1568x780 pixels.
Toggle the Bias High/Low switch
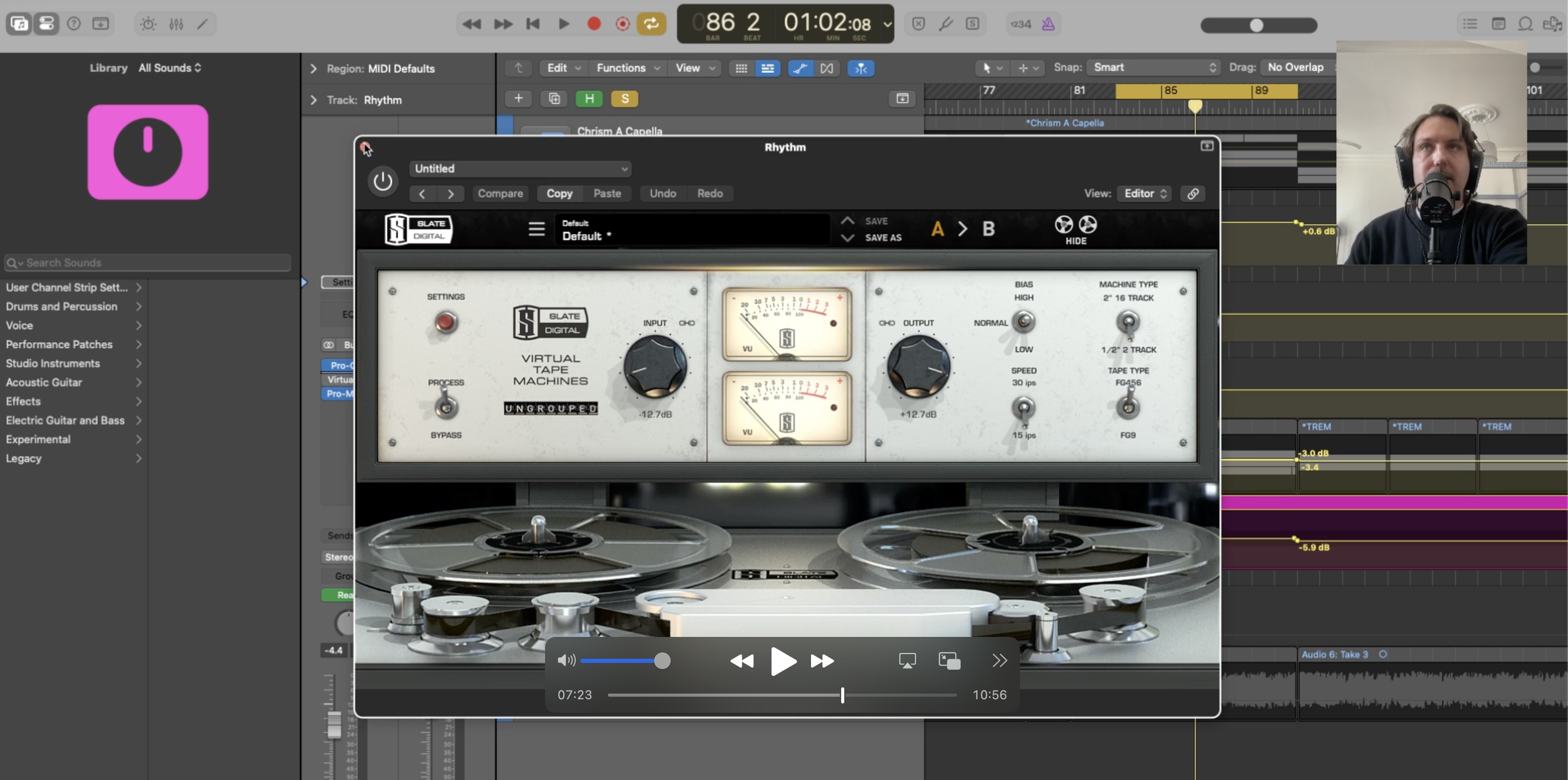[x=1024, y=322]
